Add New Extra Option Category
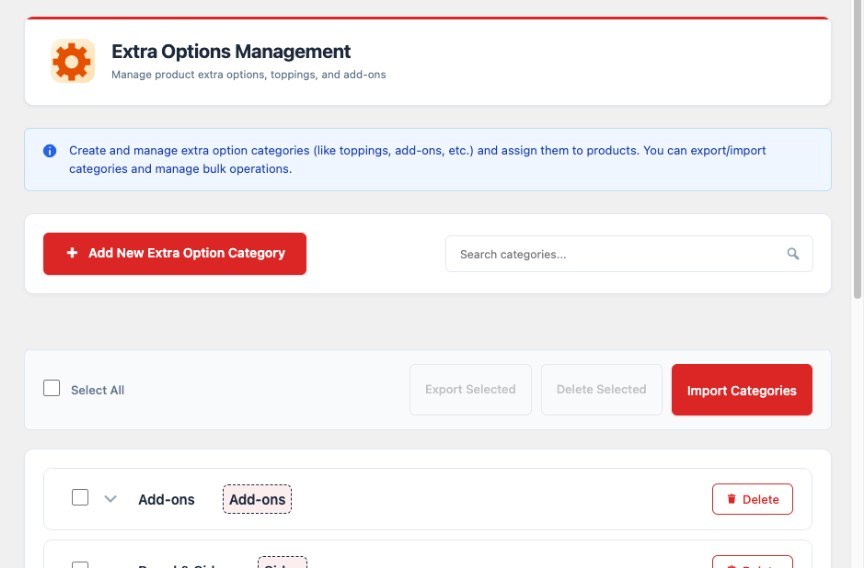 pos(175,253)
